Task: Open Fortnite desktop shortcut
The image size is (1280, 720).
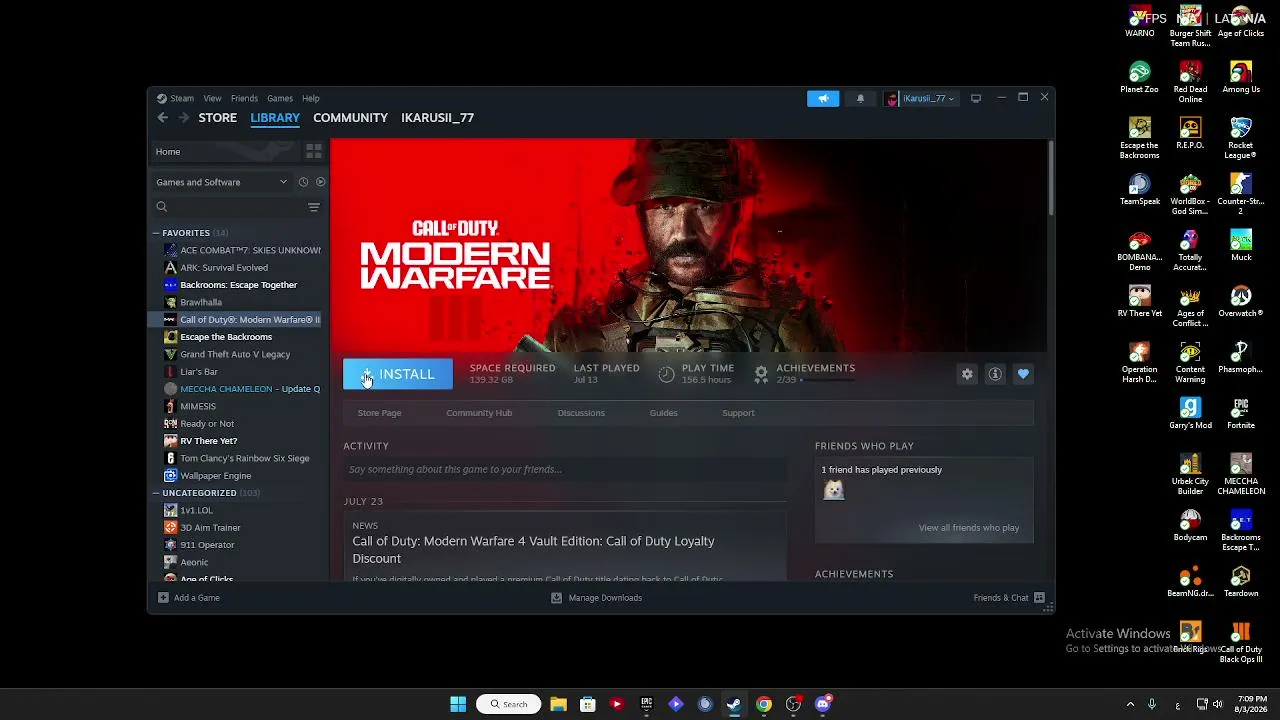Action: click(1241, 414)
